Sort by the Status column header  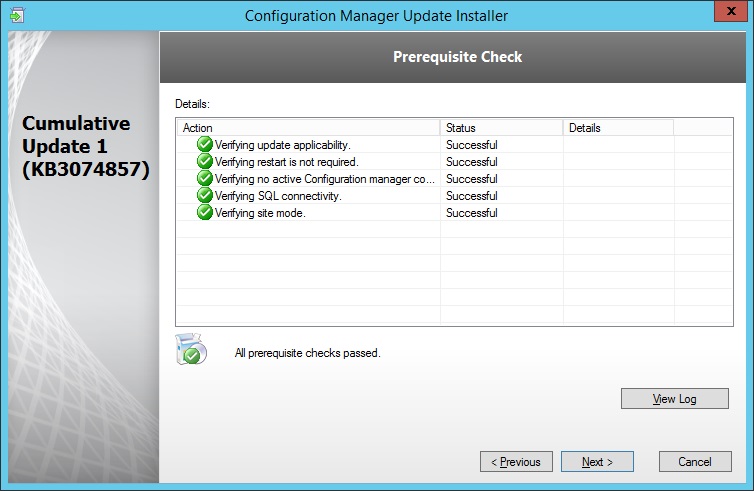point(501,128)
